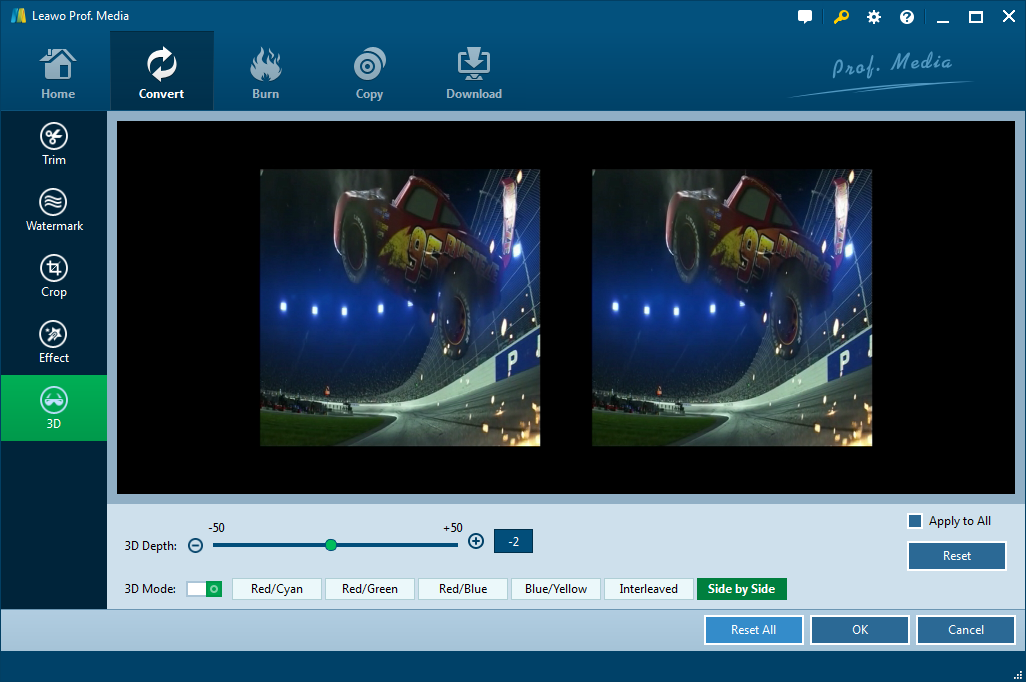Image resolution: width=1026 pixels, height=682 pixels.
Task: Open the Download module
Action: point(474,74)
